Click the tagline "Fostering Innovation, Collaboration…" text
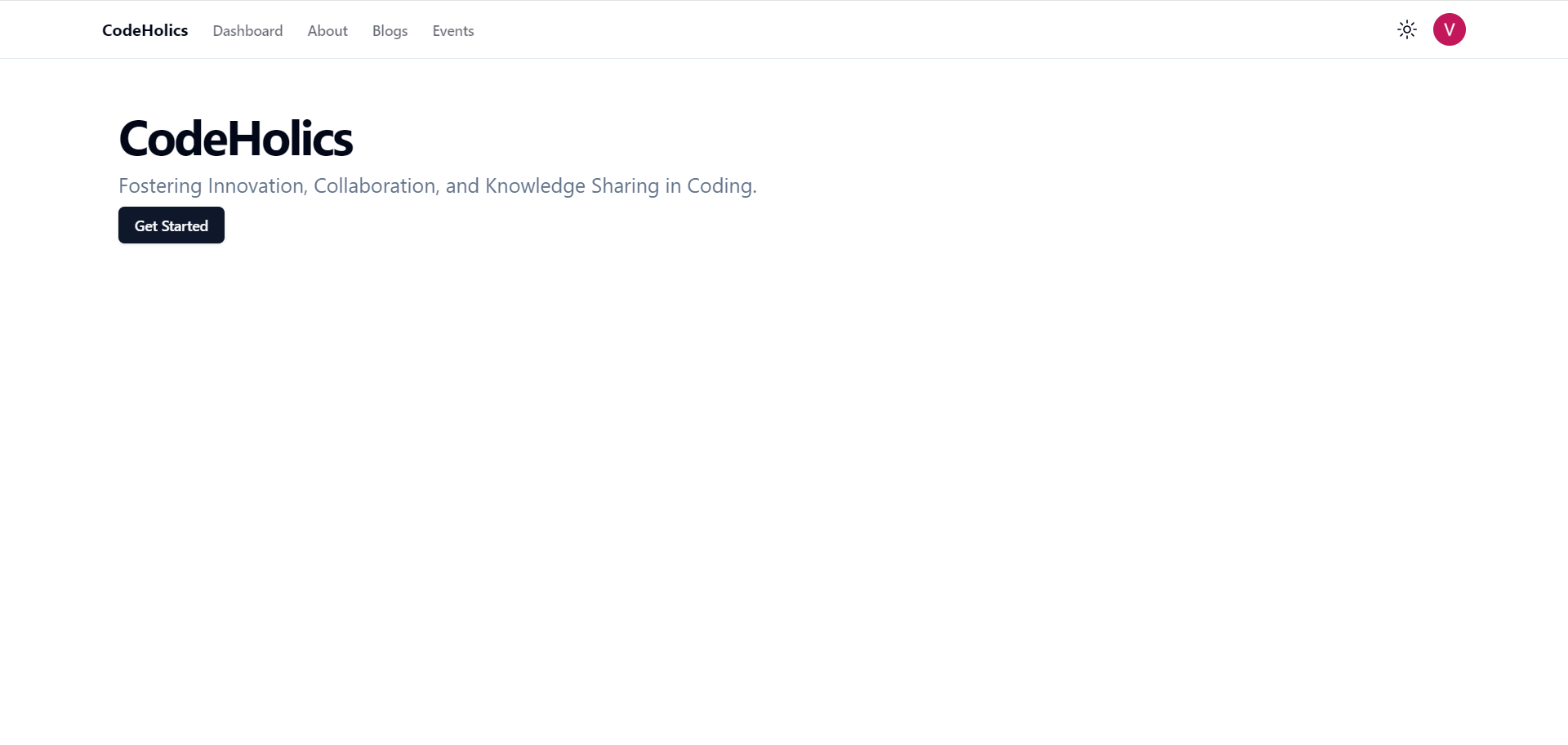 438,186
